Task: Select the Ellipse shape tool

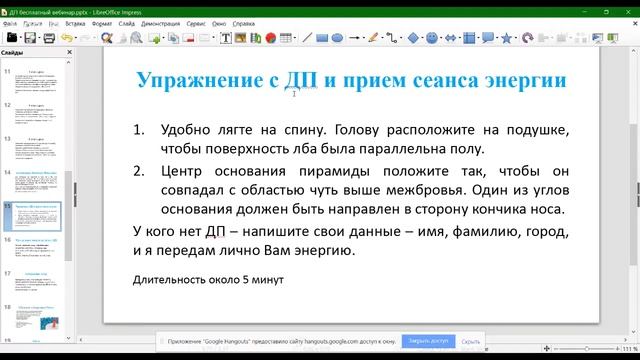Action: coord(337,38)
